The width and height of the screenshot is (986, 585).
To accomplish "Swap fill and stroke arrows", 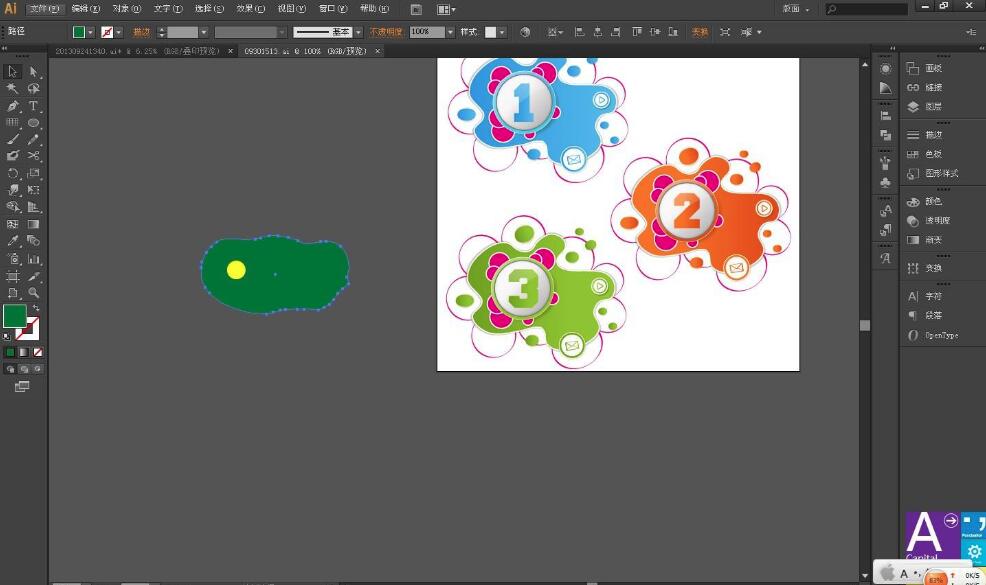I will [36, 308].
